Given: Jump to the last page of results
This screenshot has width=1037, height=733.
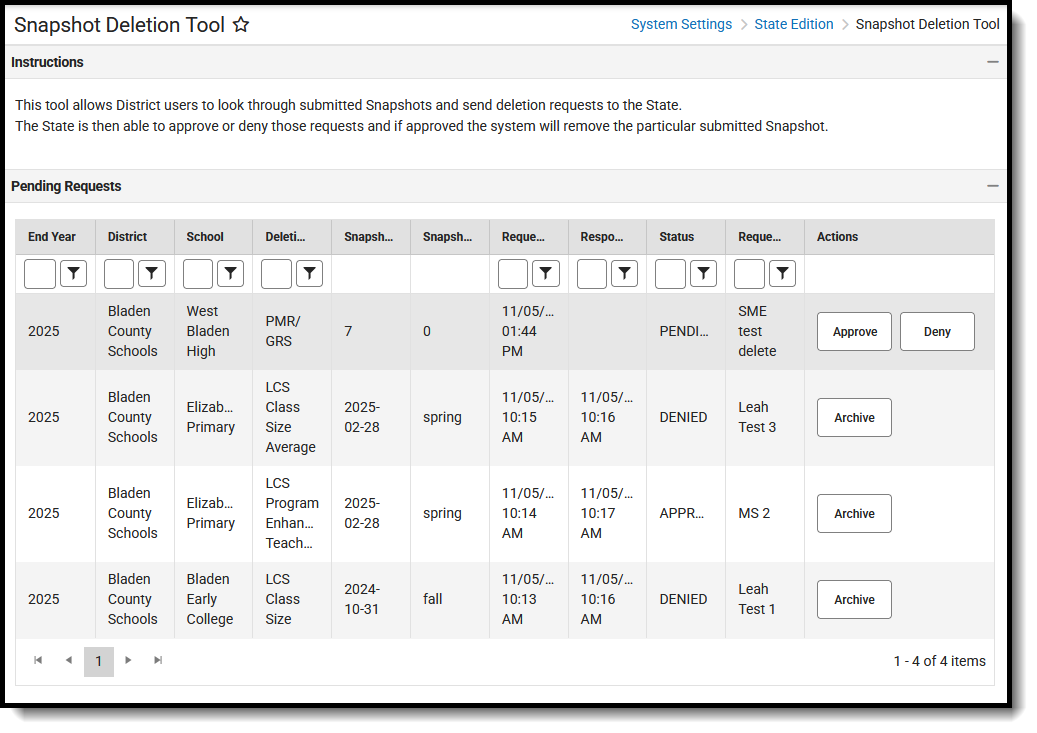Looking at the screenshot, I should (158, 661).
